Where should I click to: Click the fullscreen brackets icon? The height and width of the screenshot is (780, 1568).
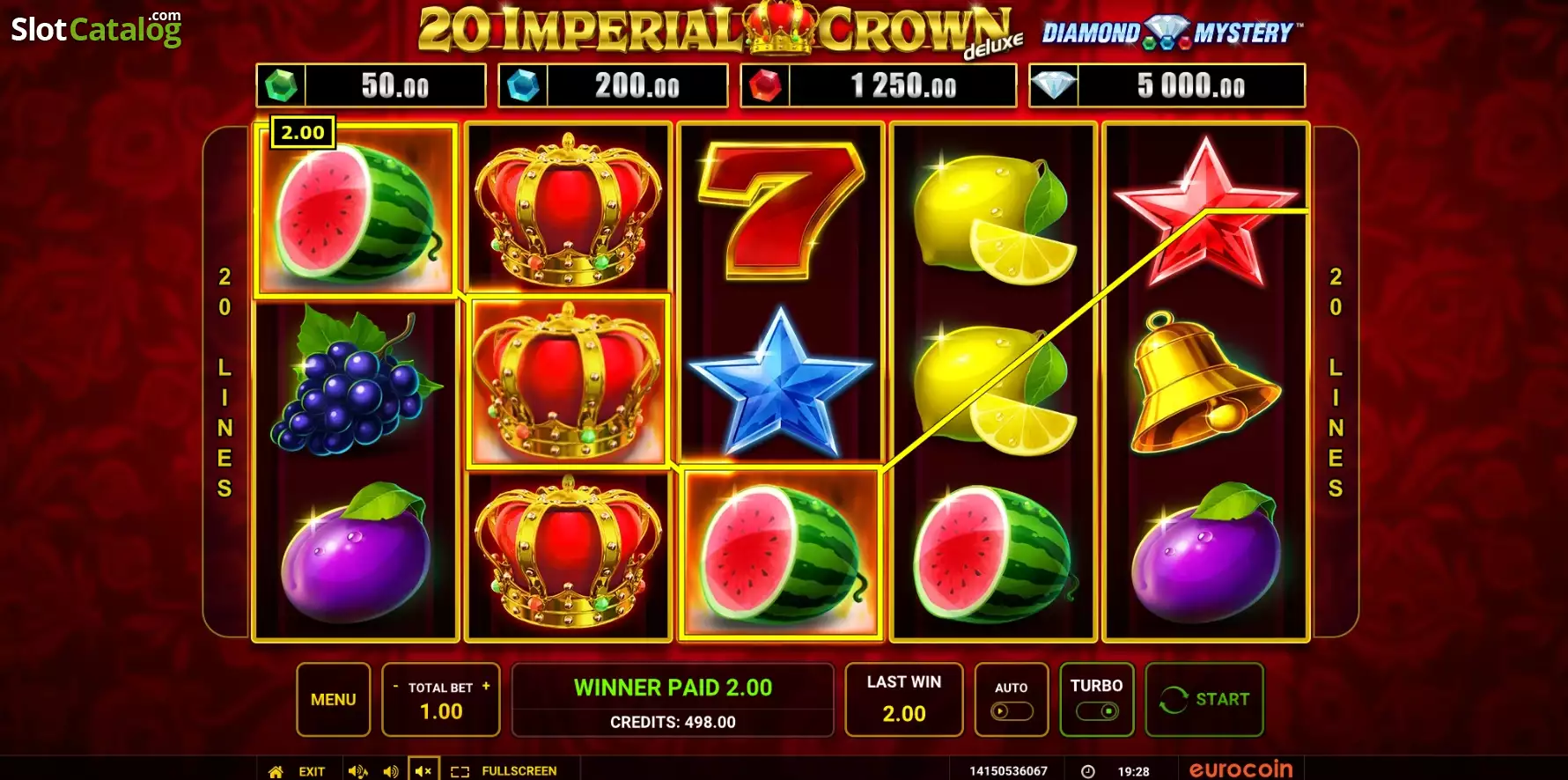pos(460,771)
